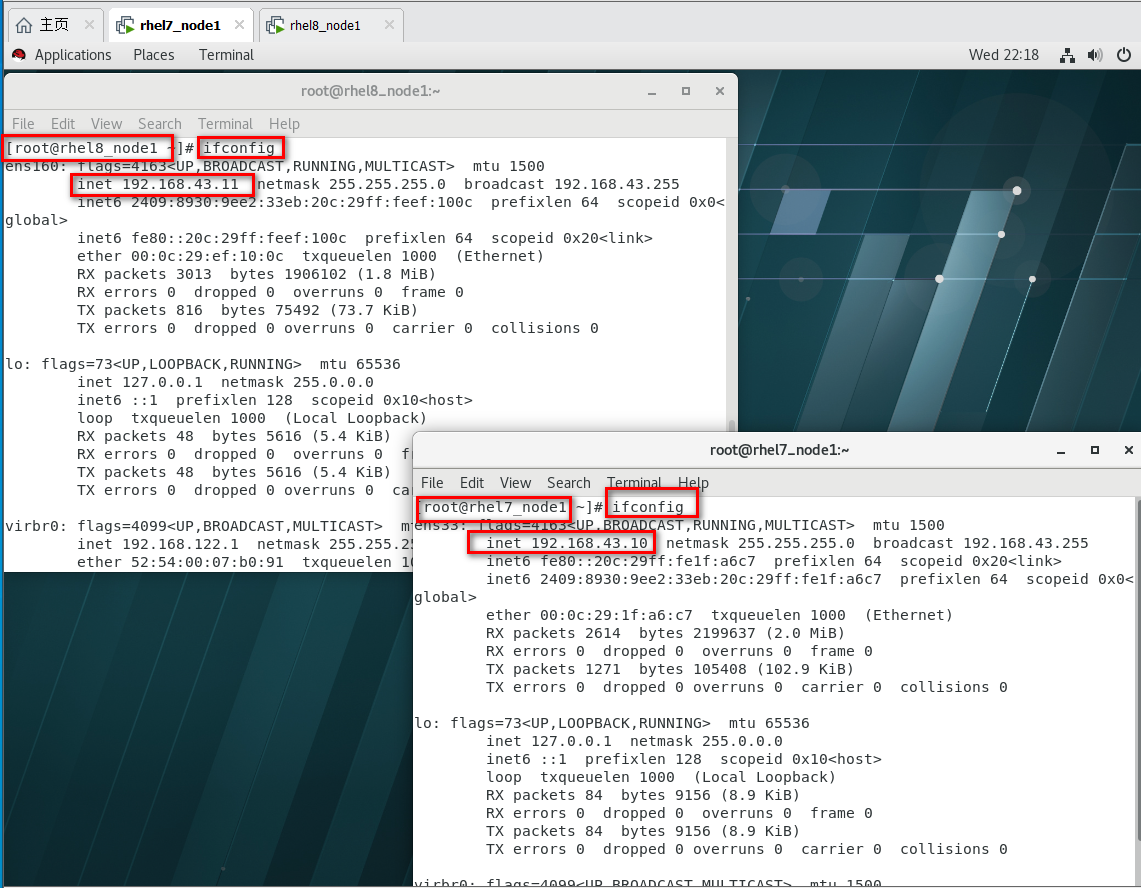Close the 主页 home tab
Screen dimensions: 1141x888
tap(89, 25)
